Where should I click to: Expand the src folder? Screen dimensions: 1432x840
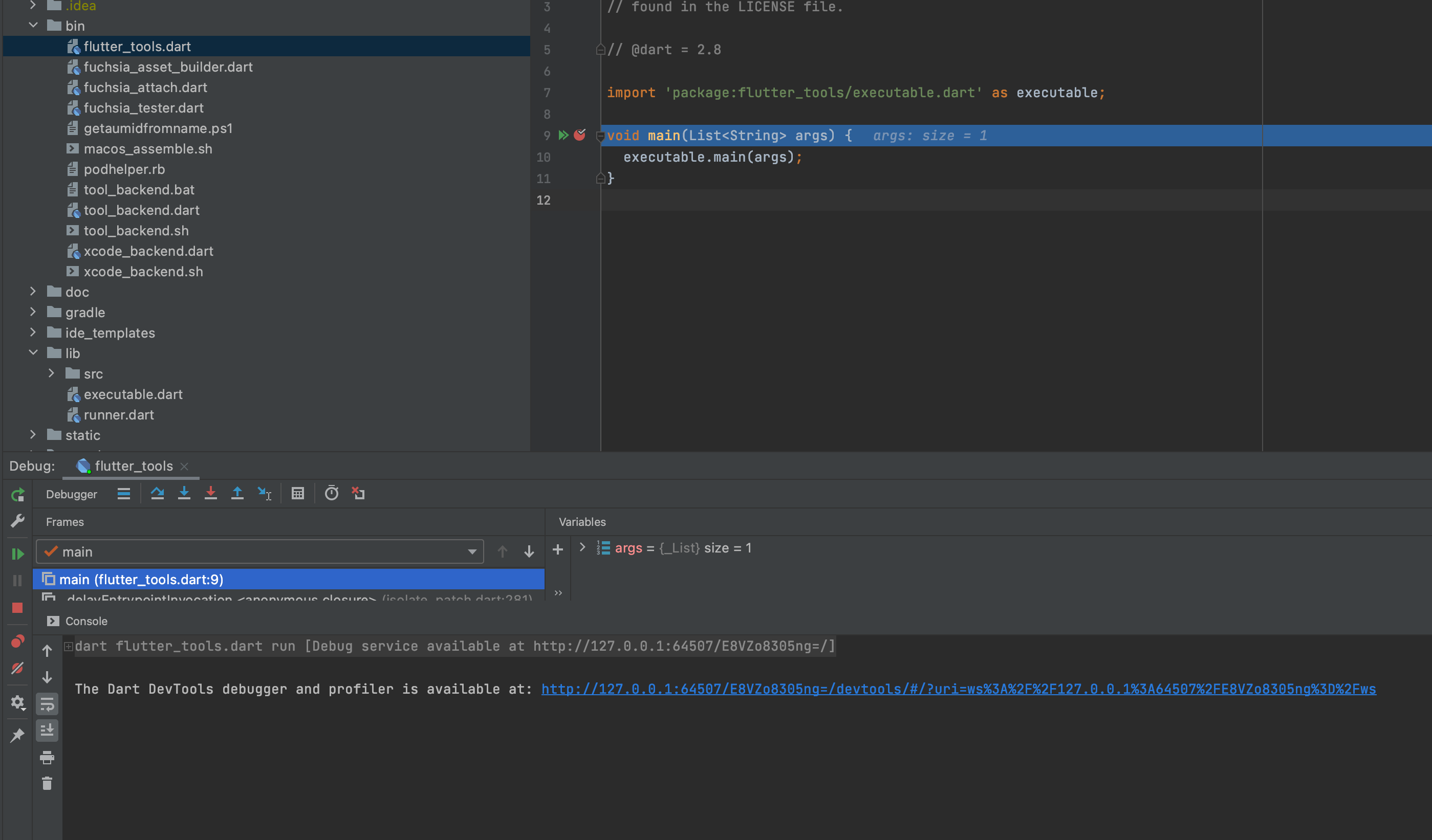tap(52, 373)
